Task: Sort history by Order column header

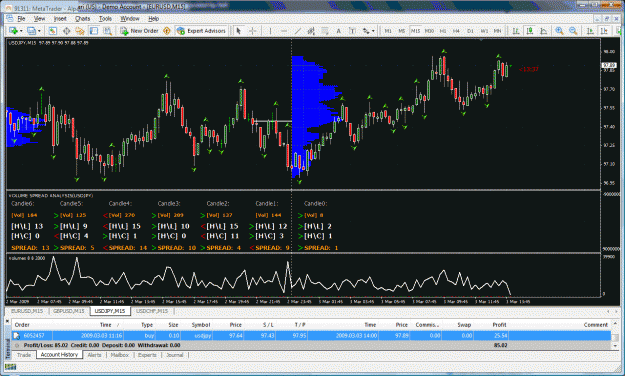Action: [x=22, y=325]
